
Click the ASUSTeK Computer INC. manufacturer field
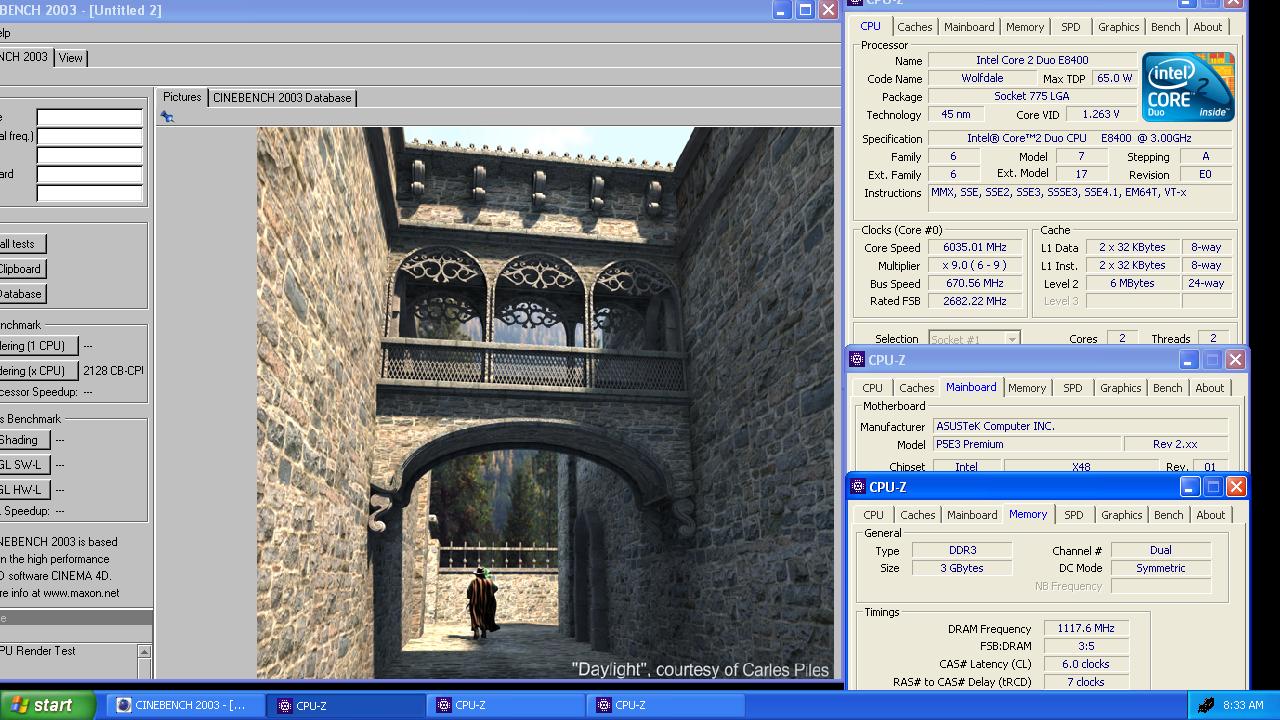(1080, 426)
